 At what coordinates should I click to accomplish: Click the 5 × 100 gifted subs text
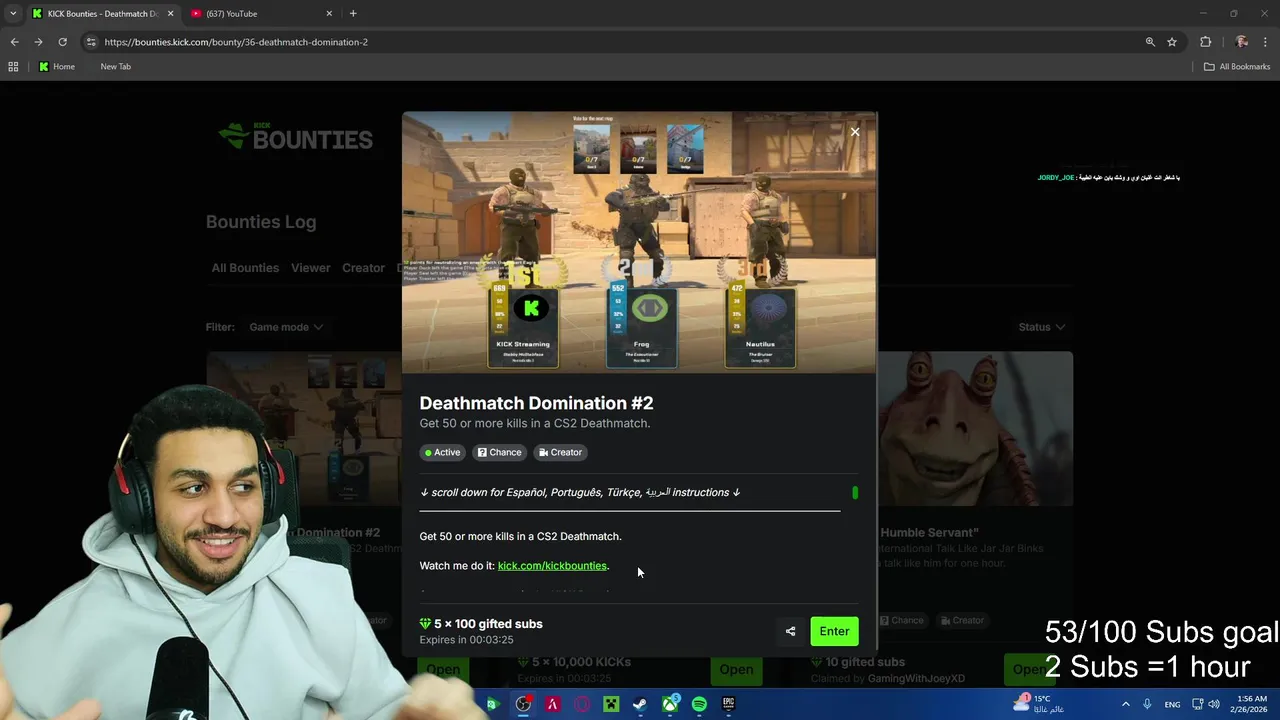pos(488,624)
